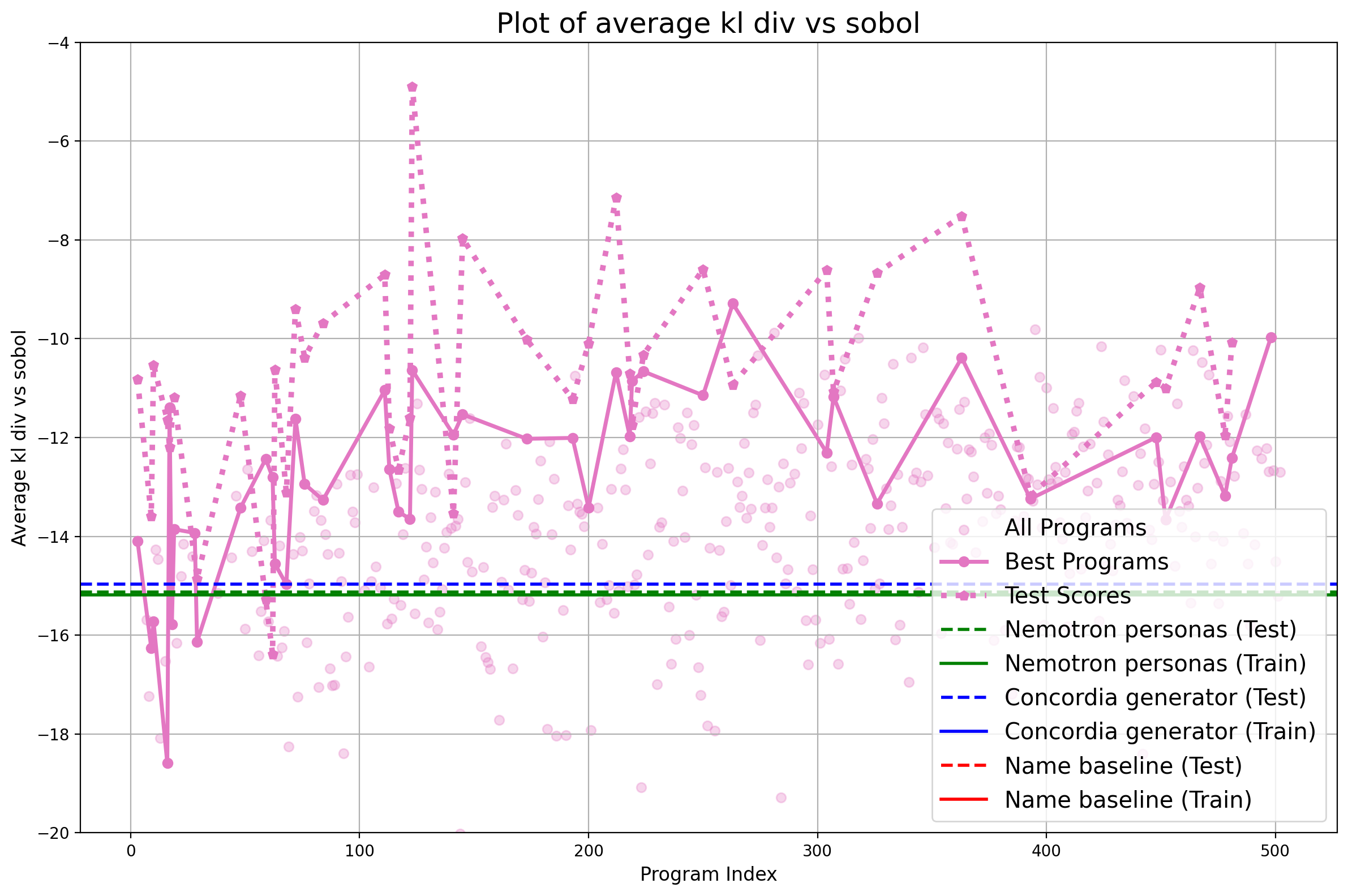Click the plot title 'Plot of average kl div vs sobol'
This screenshot has height=896, width=1348.
[x=708, y=24]
